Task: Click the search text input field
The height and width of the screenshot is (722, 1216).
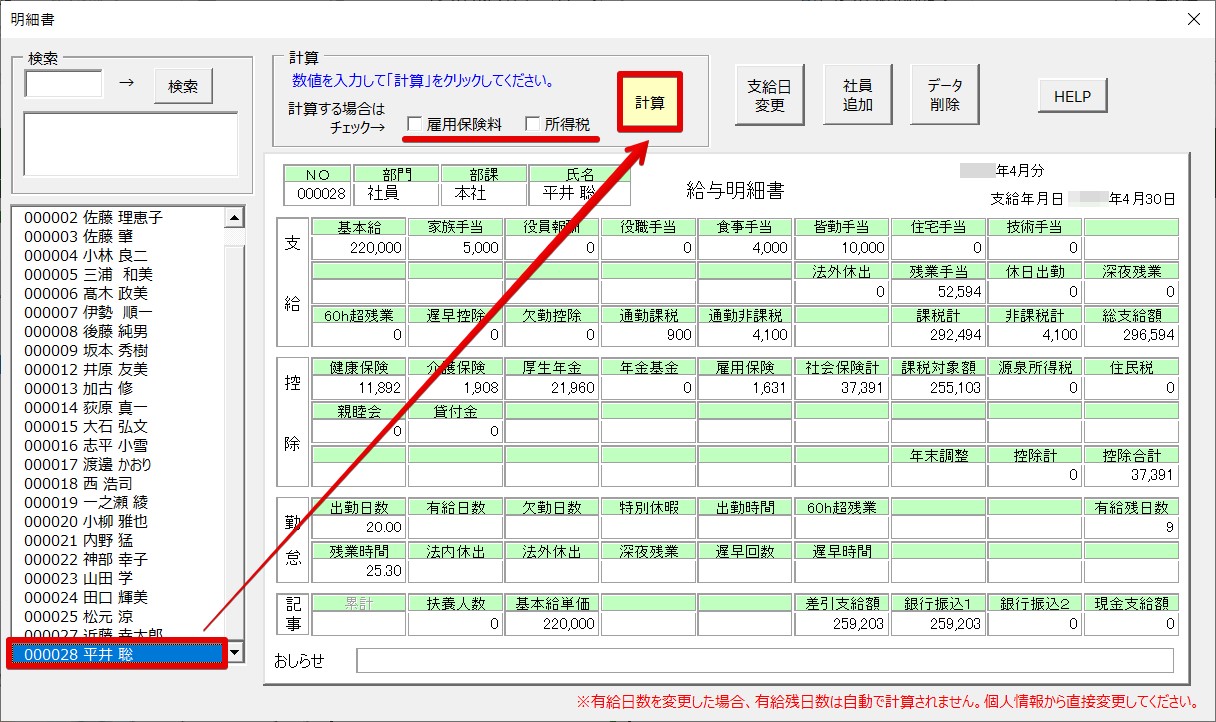Action: [x=64, y=84]
